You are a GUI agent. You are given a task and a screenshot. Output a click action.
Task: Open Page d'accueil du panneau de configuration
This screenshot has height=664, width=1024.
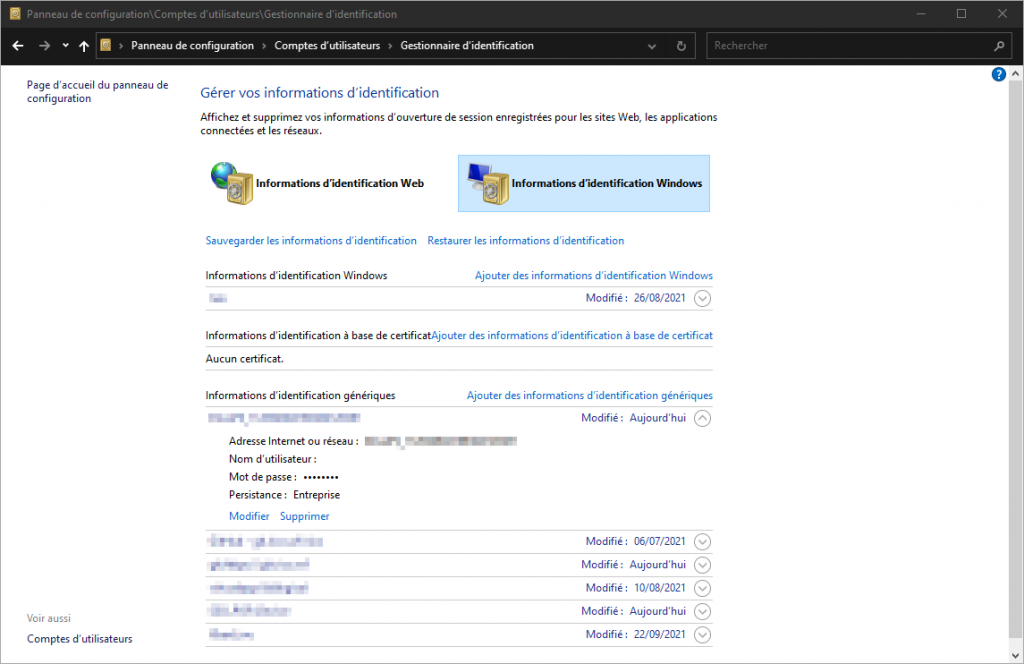(97, 91)
